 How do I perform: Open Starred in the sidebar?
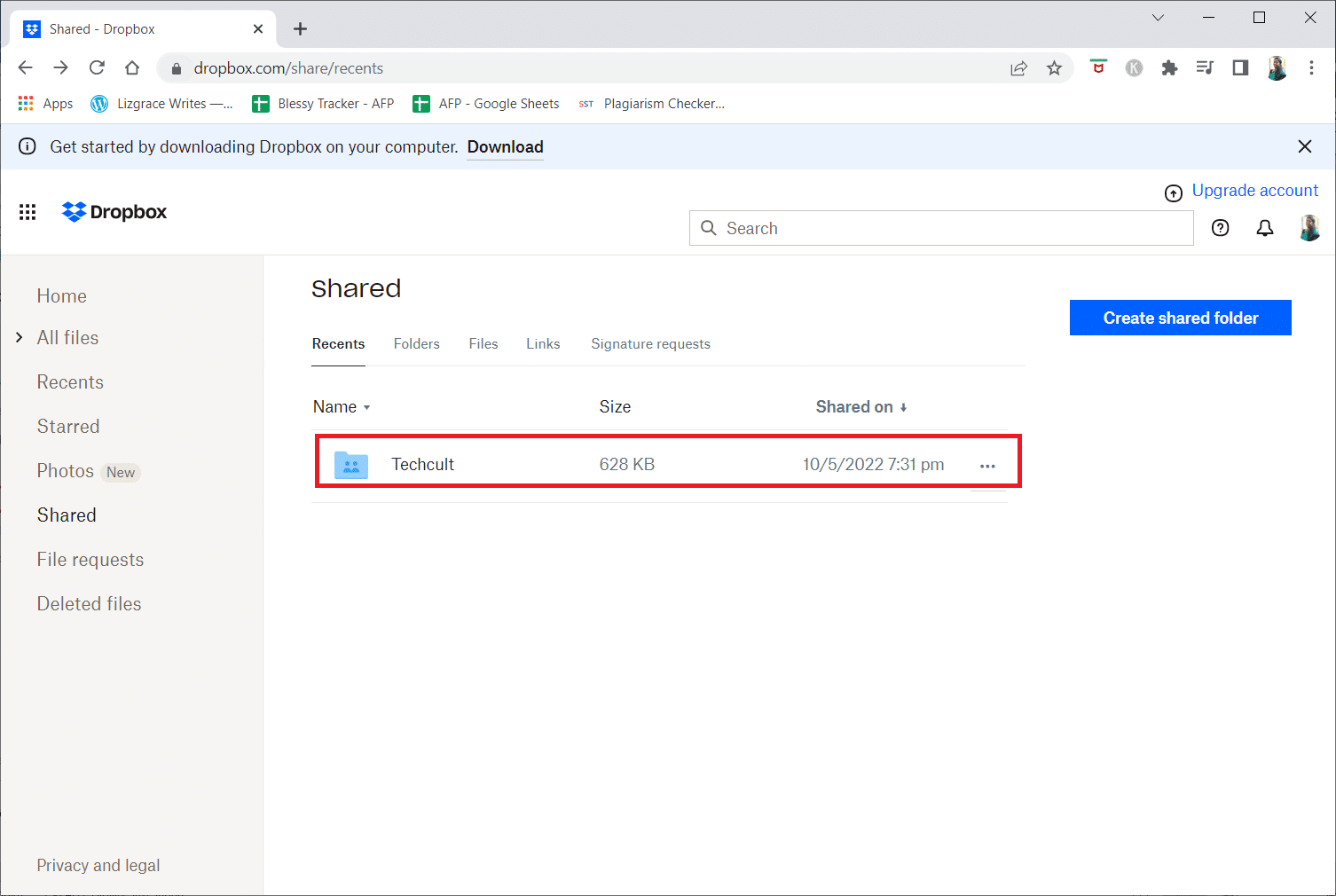68,427
